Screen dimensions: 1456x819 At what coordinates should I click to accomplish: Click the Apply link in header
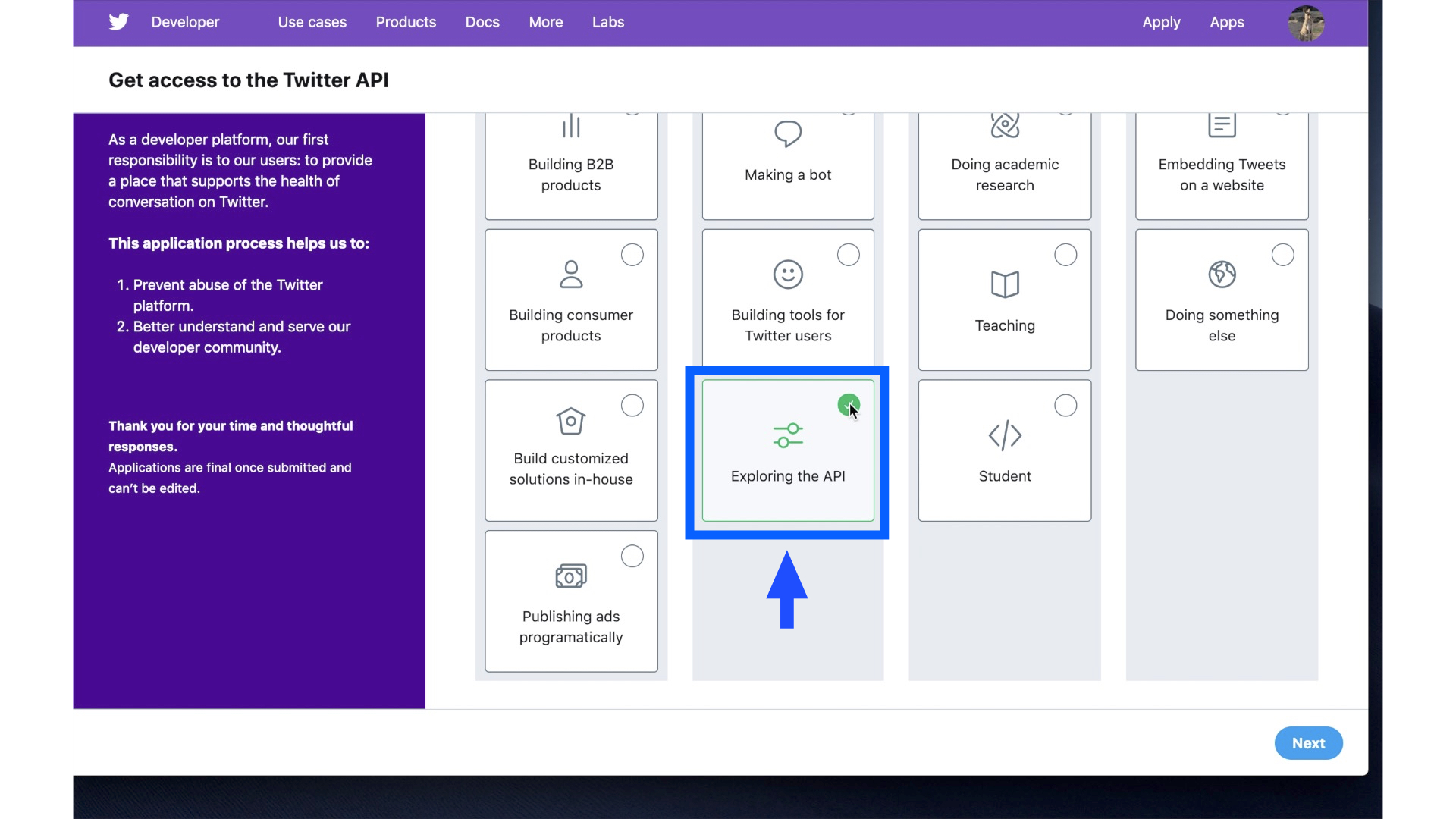click(1161, 22)
